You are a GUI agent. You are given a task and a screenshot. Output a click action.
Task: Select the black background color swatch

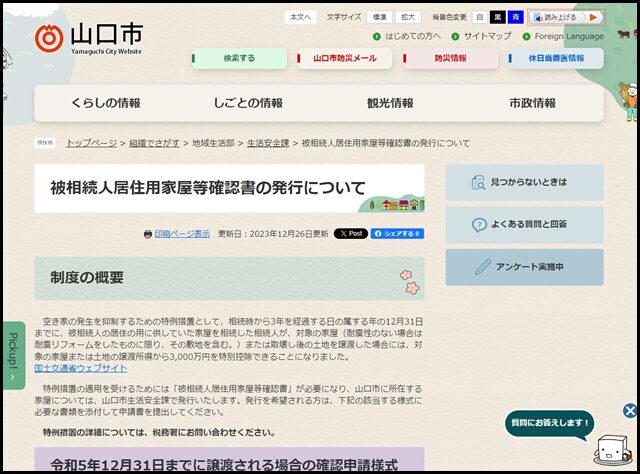click(x=498, y=17)
